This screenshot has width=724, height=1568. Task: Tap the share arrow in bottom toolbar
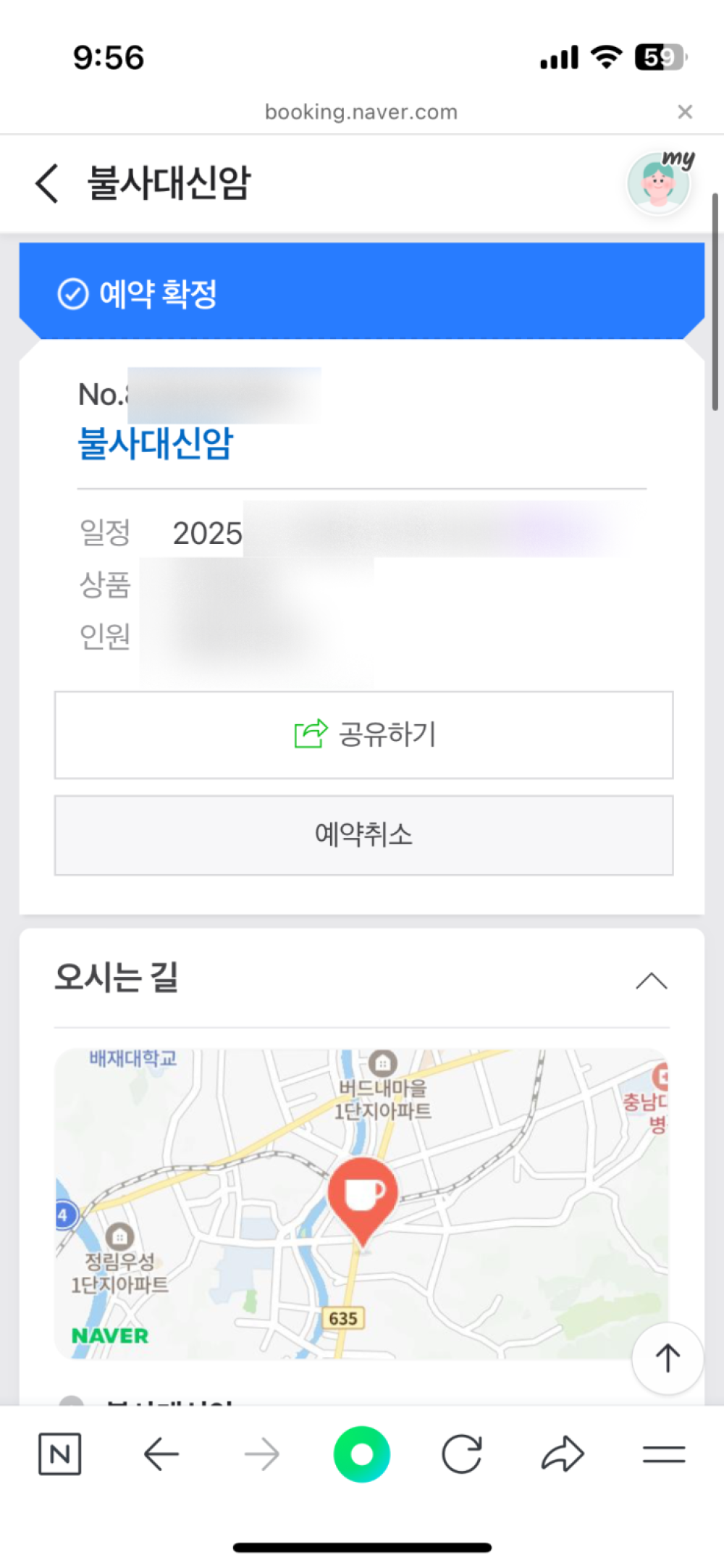point(563,1454)
